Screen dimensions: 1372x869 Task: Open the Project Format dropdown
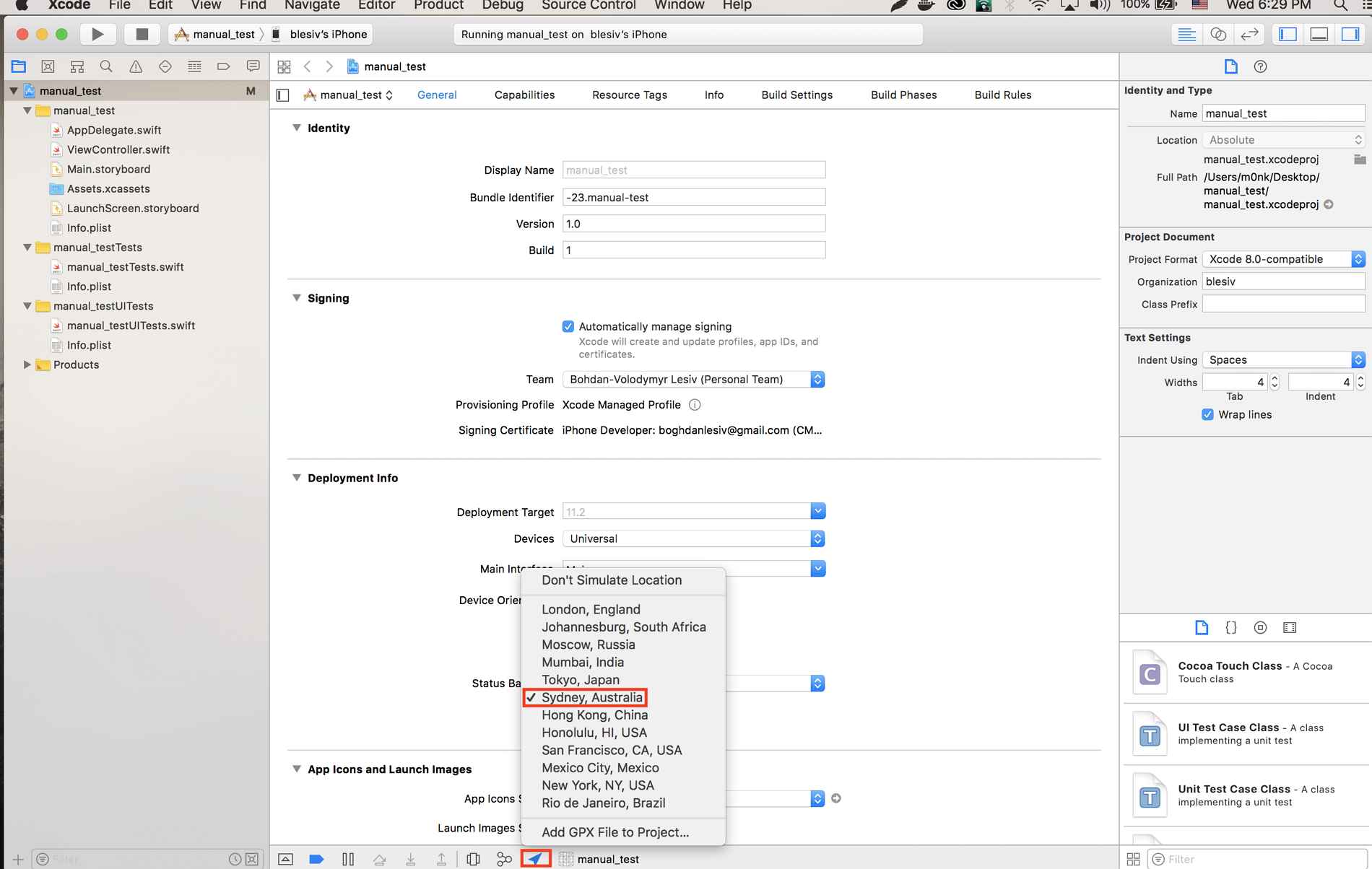[x=1282, y=259]
